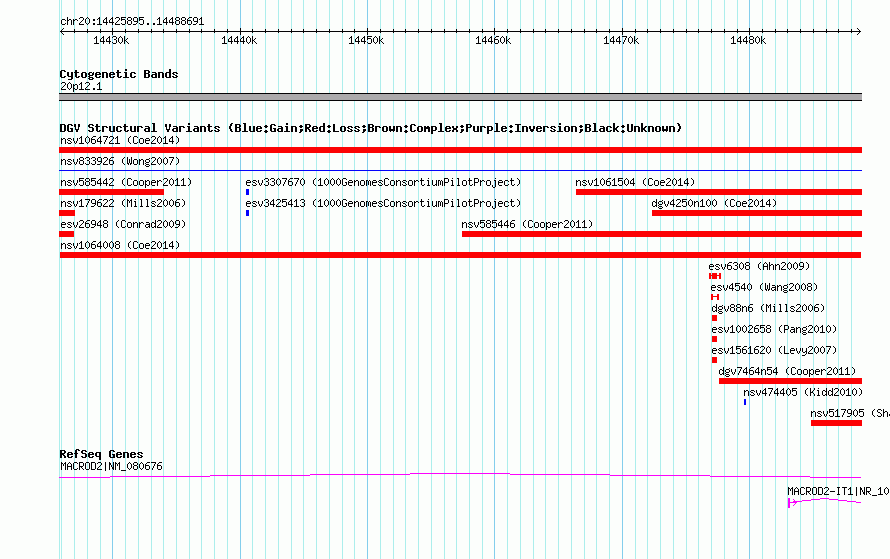Click the esv1002658 (Pang2010) label
890x559 pixels.
coord(774,329)
